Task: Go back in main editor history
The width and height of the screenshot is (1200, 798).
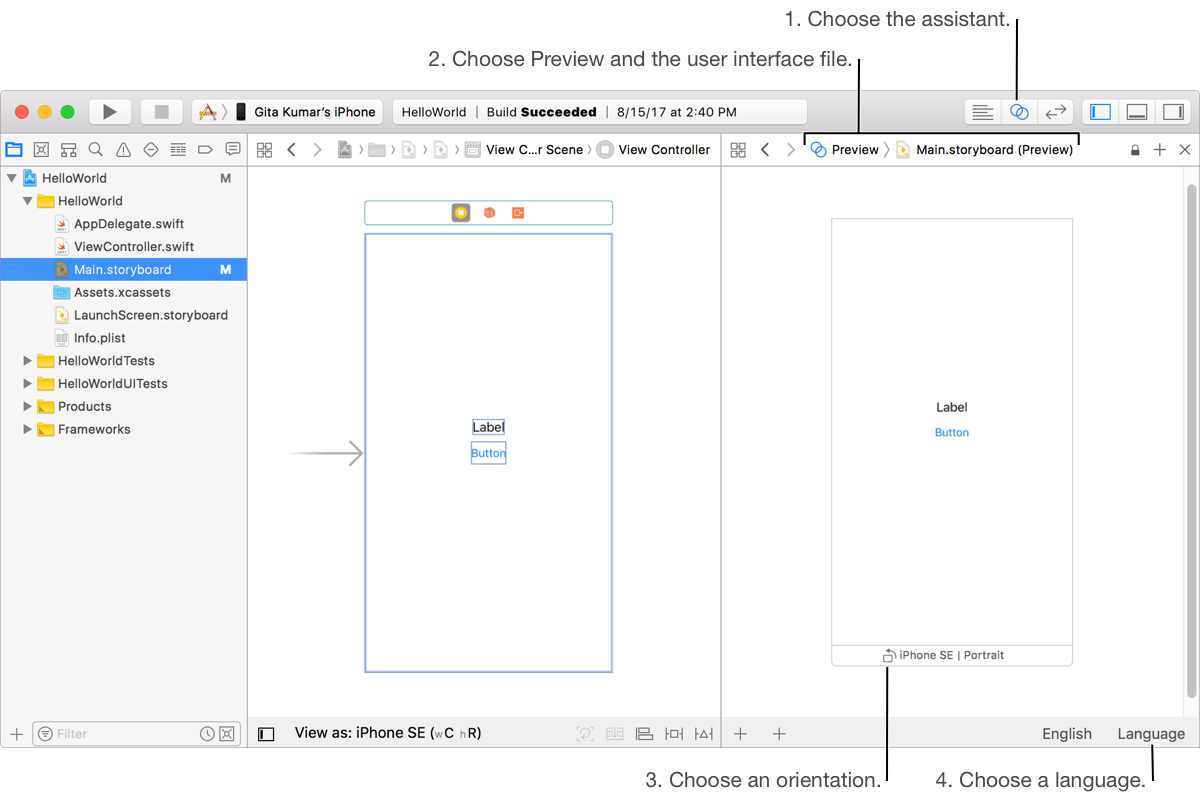Action: 291,150
